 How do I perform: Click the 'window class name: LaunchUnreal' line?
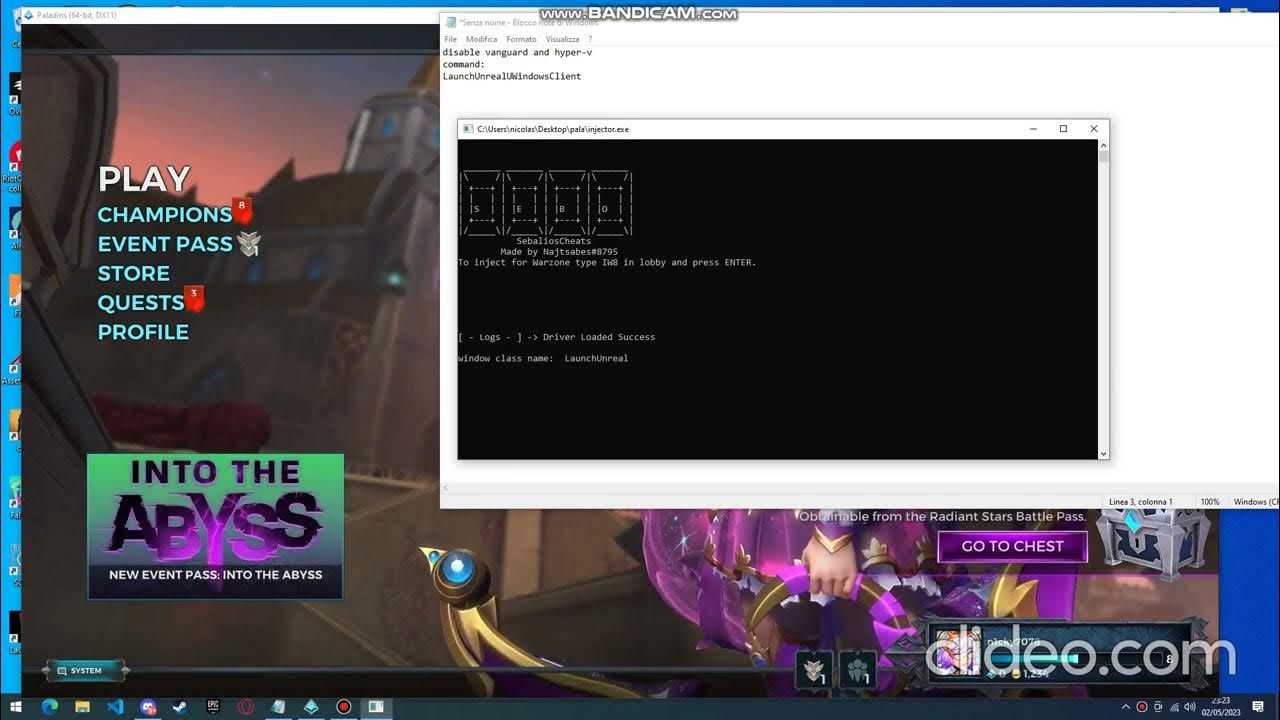(543, 358)
